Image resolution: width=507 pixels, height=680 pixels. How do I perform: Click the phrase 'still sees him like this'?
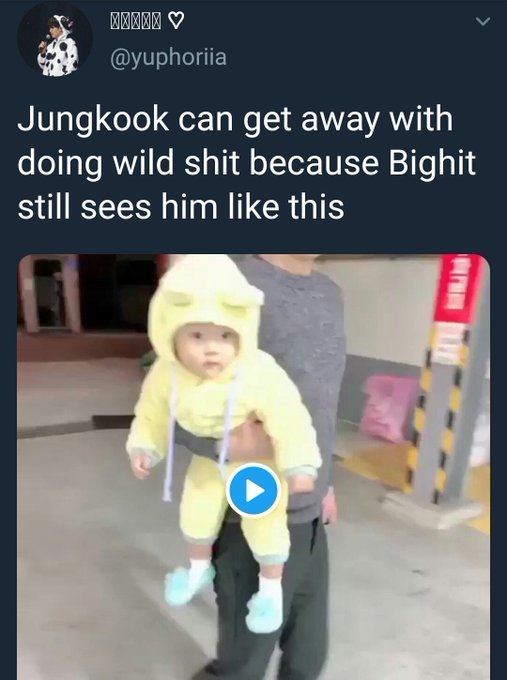coord(181,207)
